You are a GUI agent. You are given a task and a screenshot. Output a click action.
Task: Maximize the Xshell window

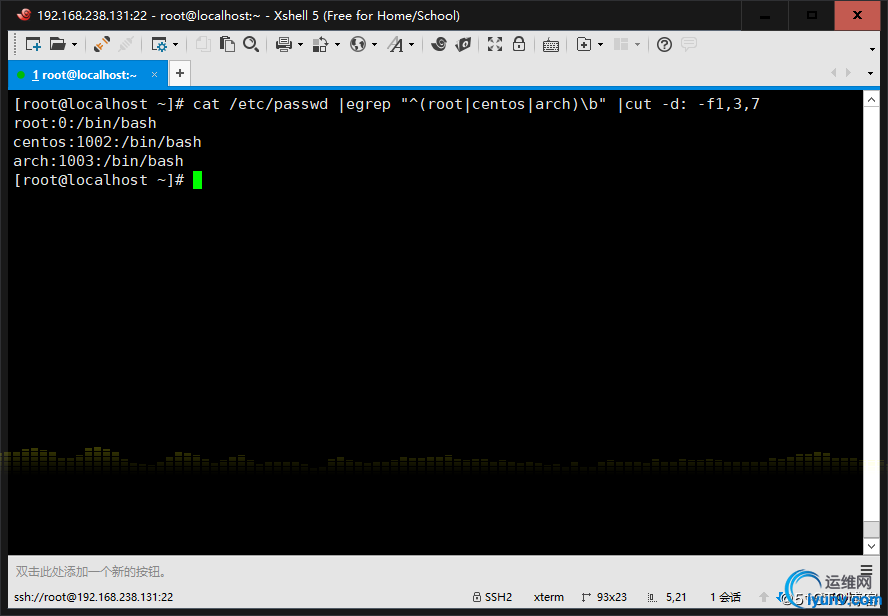coord(812,15)
